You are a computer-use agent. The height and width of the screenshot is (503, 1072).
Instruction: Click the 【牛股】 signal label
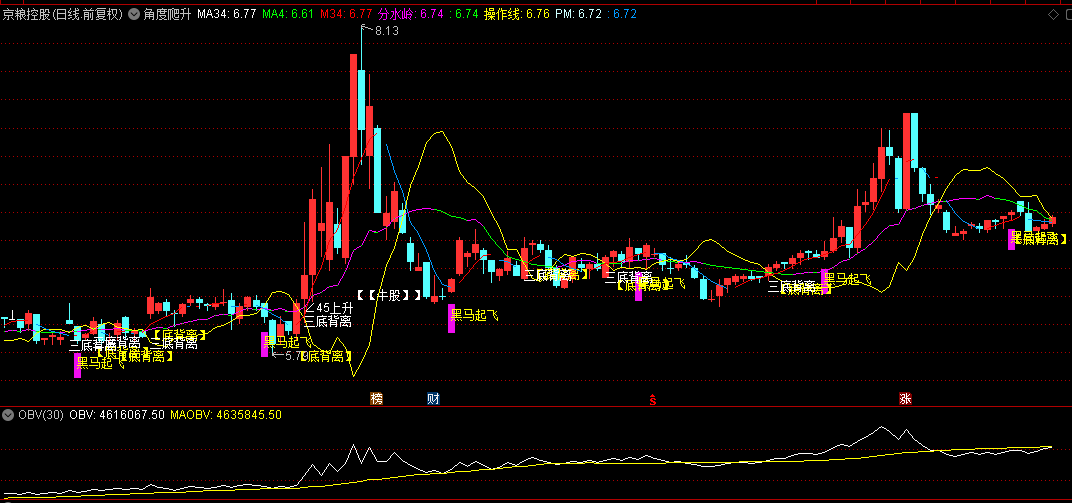coord(389,295)
